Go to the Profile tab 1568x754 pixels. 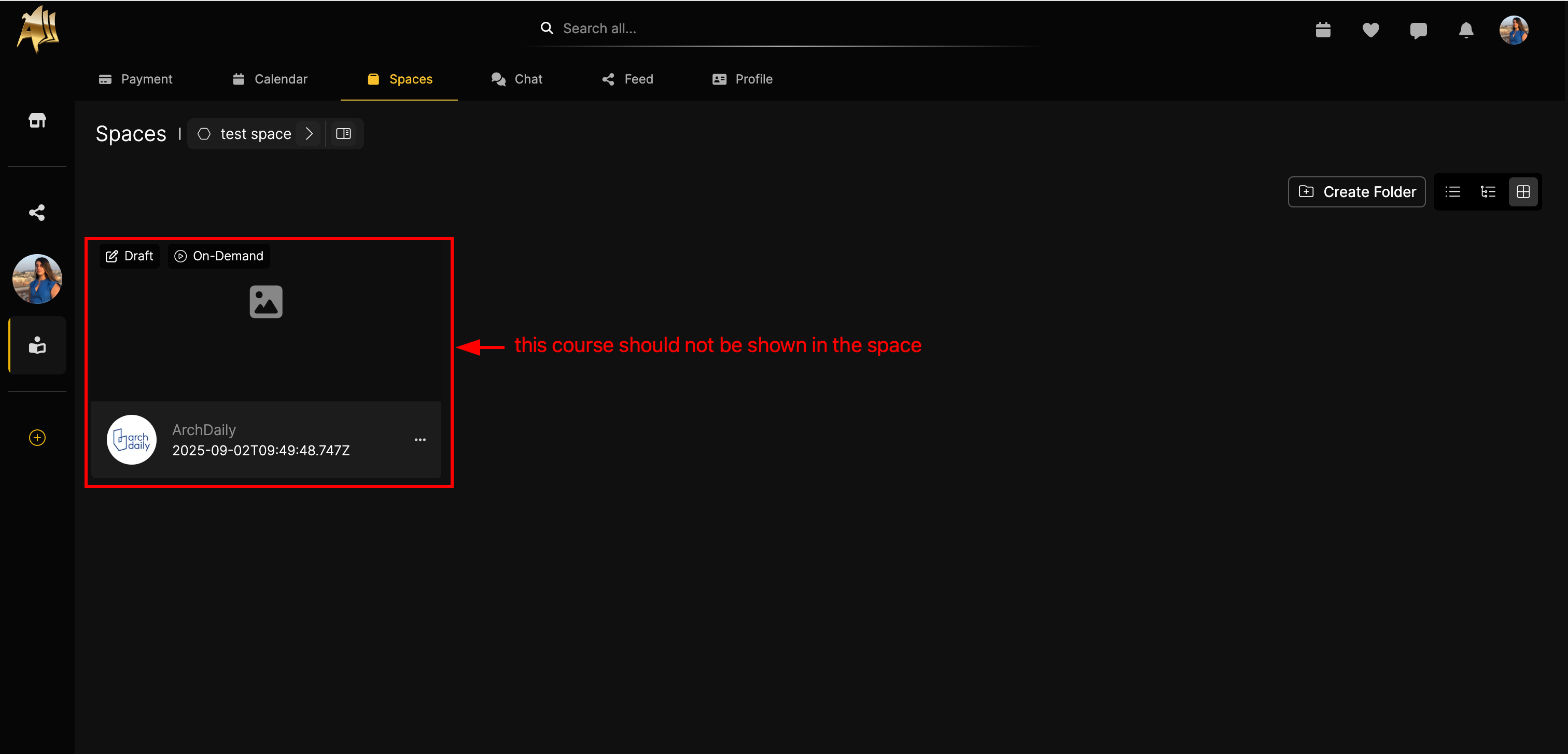(742, 79)
